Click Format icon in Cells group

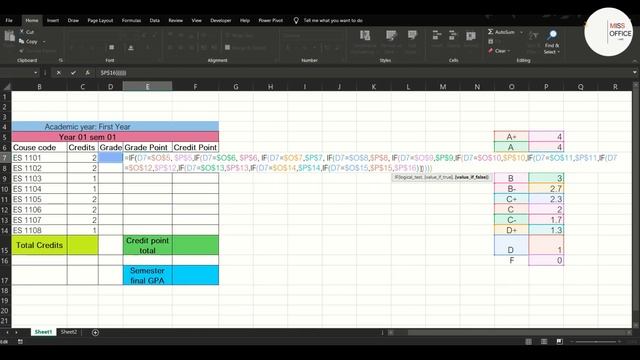[x=471, y=36]
